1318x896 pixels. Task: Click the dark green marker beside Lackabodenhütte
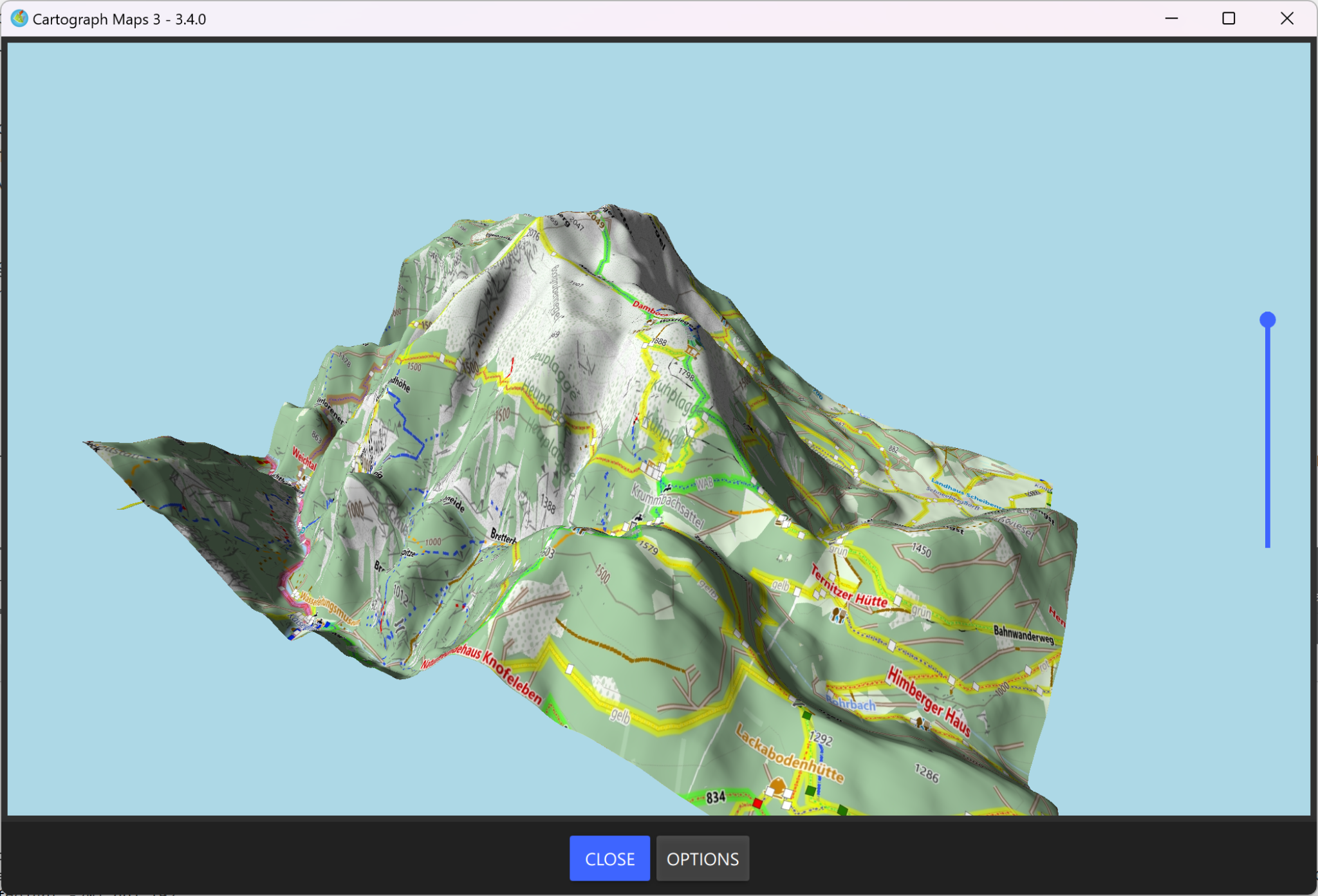tap(810, 791)
